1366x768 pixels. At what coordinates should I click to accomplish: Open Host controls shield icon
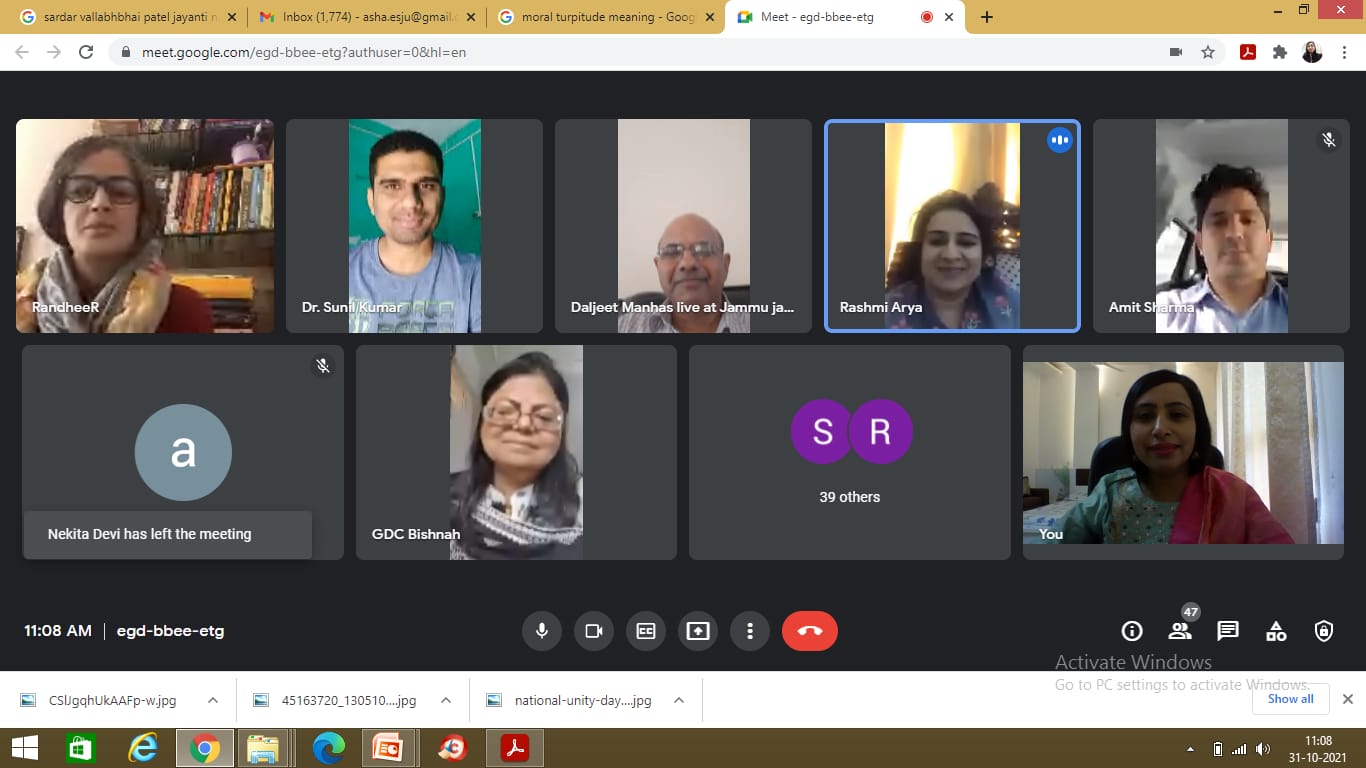(1324, 631)
